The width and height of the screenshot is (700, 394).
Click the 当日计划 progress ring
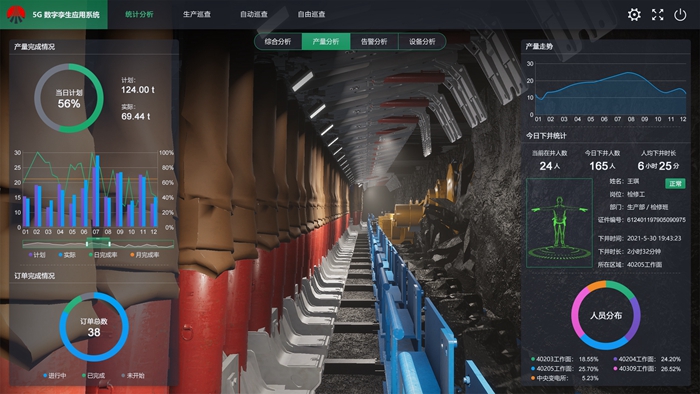click(69, 98)
